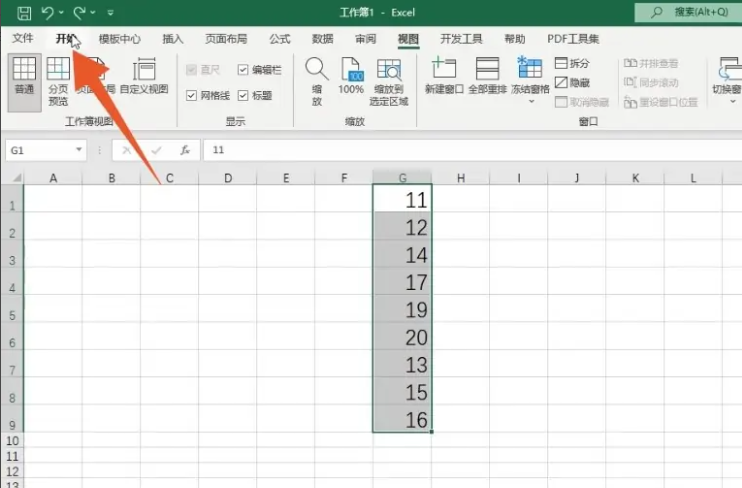Switch to the 审阅 tab
Image resolution: width=742 pixels, height=488 pixels.
pyautogui.click(x=365, y=39)
